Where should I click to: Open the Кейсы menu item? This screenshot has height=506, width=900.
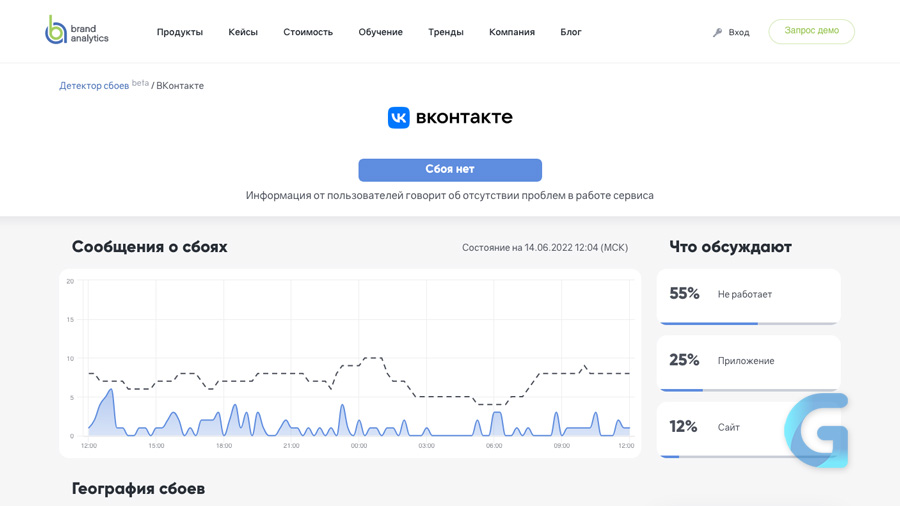tap(243, 32)
